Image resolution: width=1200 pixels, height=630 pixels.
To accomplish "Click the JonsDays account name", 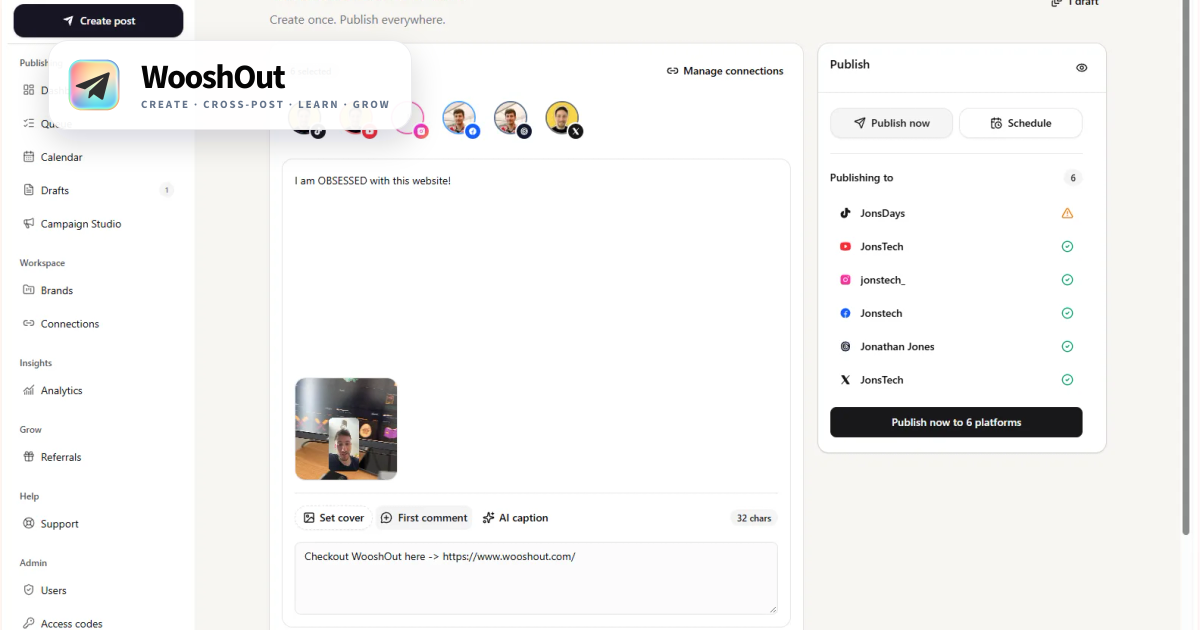I will [882, 213].
